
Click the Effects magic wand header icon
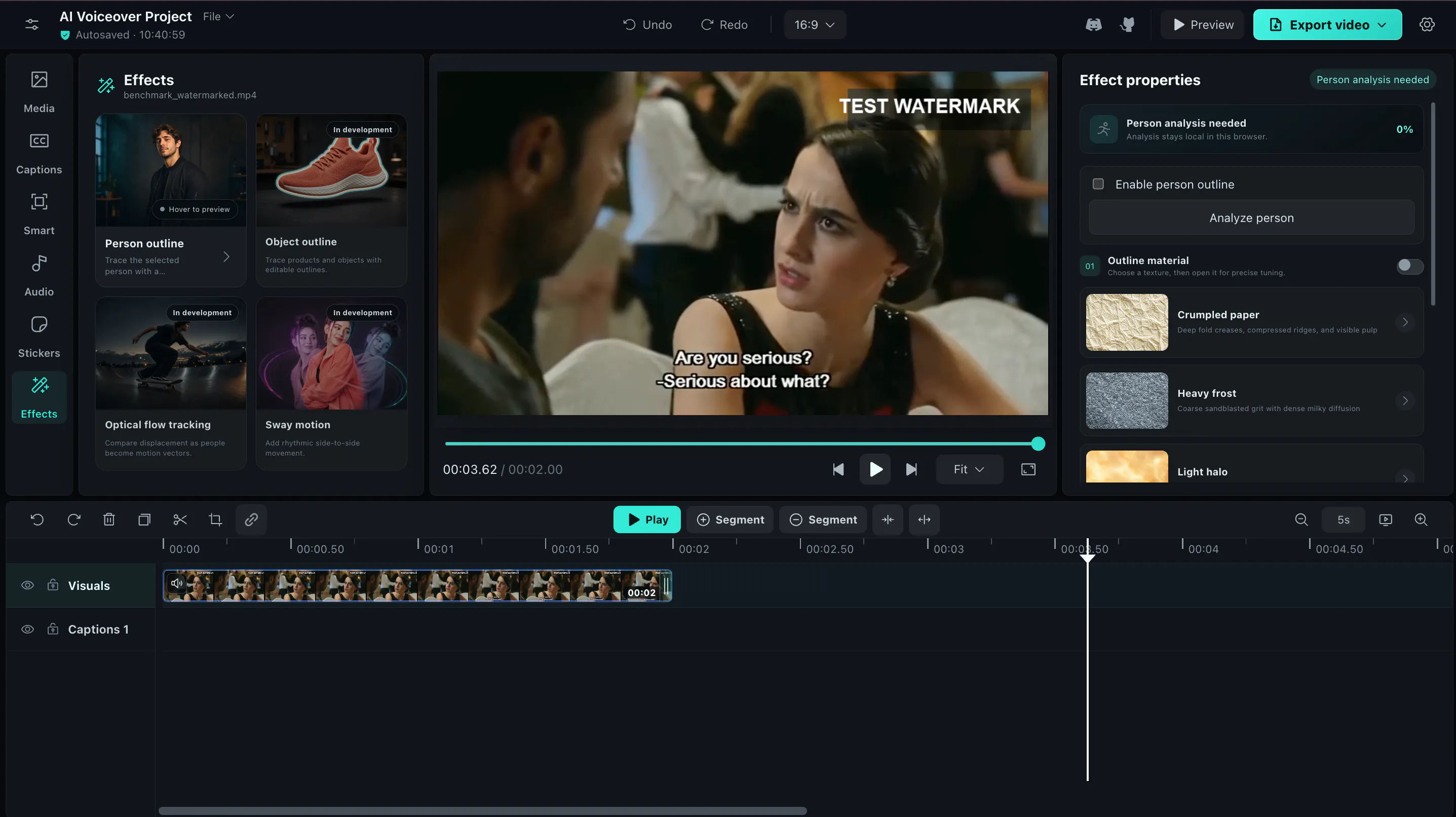[x=106, y=85]
